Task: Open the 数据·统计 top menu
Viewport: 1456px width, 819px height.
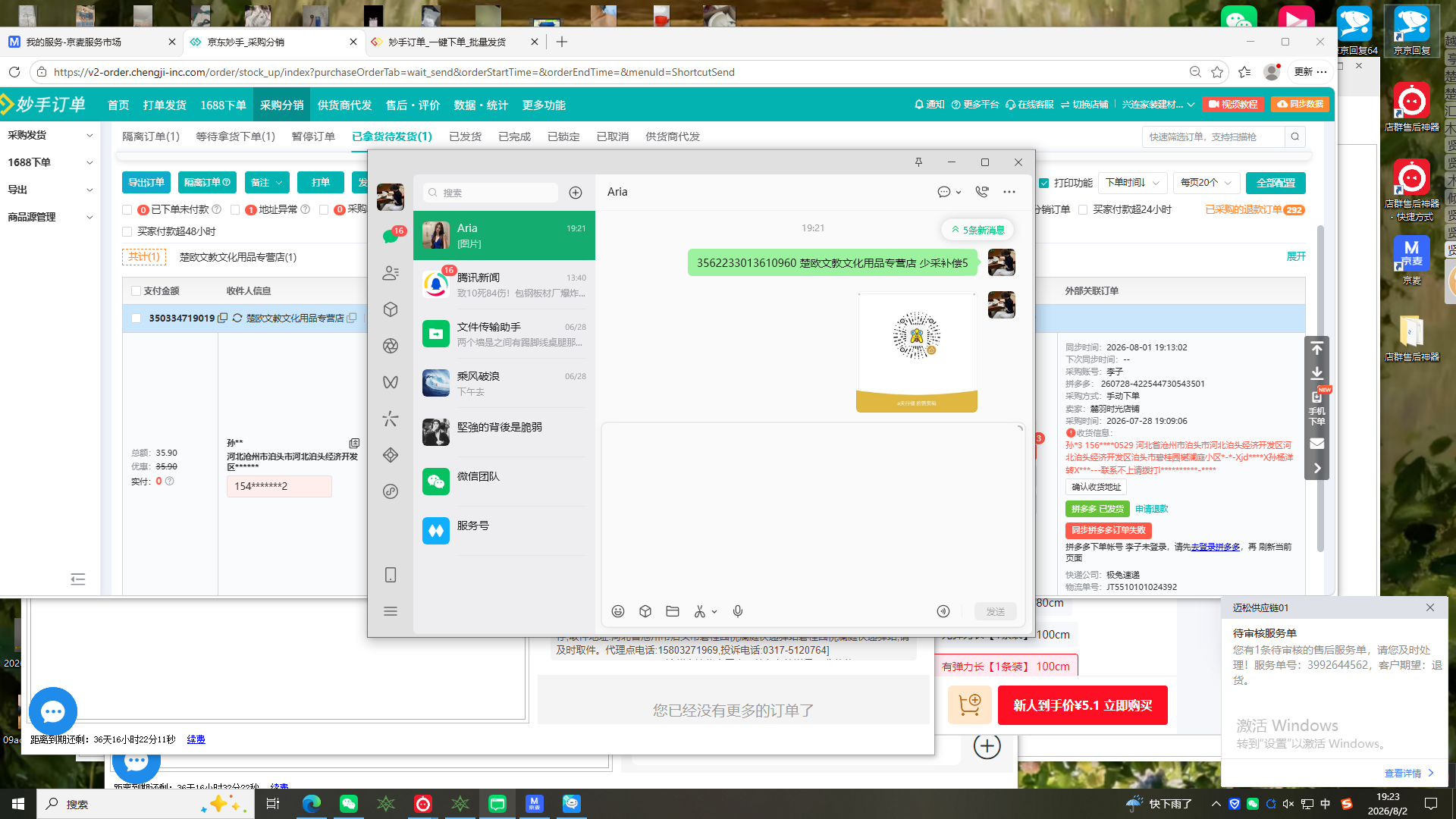Action: click(481, 105)
